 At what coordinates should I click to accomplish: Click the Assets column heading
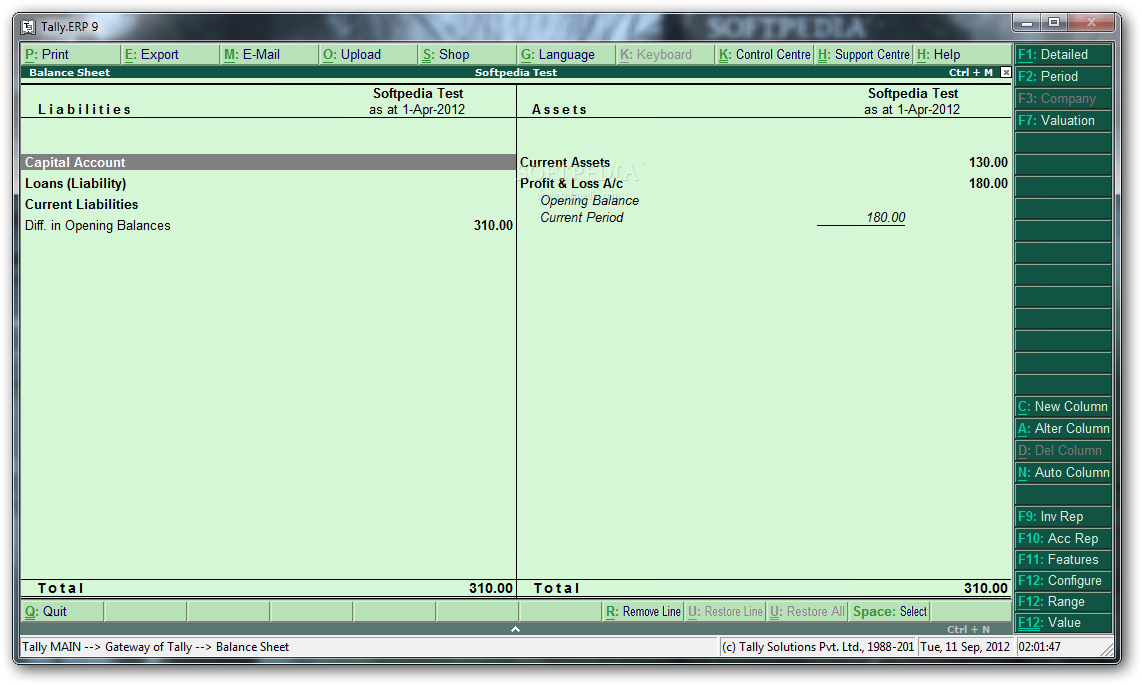tap(559, 109)
